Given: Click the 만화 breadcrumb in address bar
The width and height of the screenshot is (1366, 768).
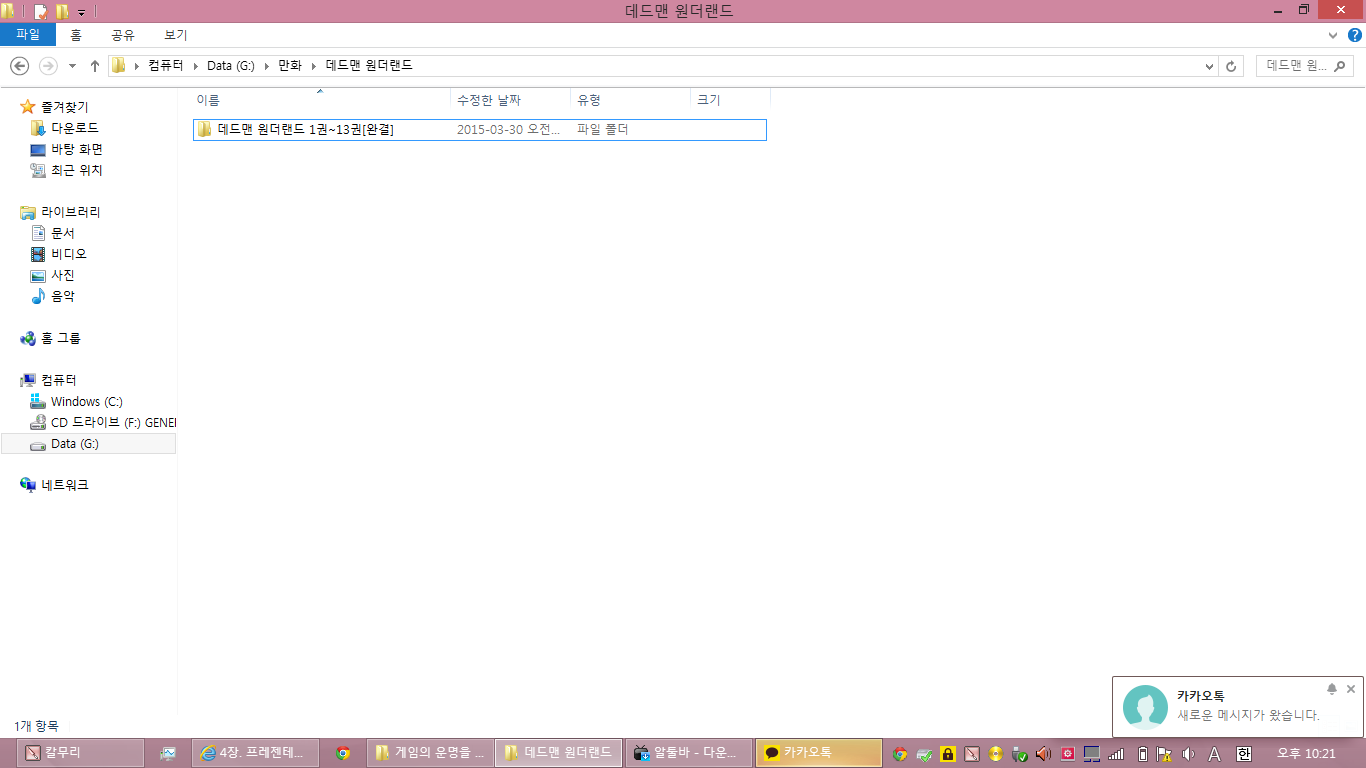Looking at the screenshot, I should [x=290, y=66].
